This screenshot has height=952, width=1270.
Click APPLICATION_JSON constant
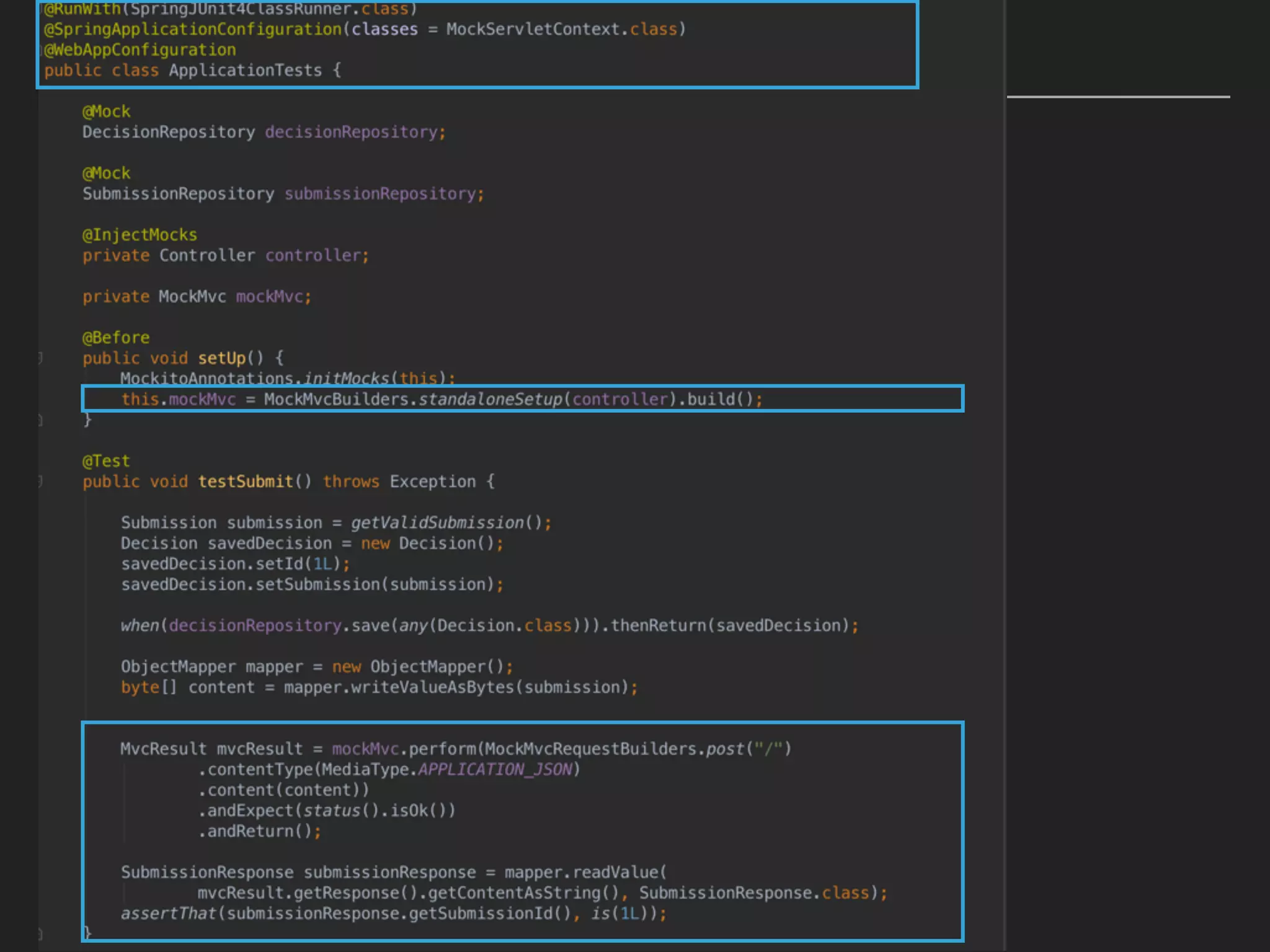pos(495,769)
